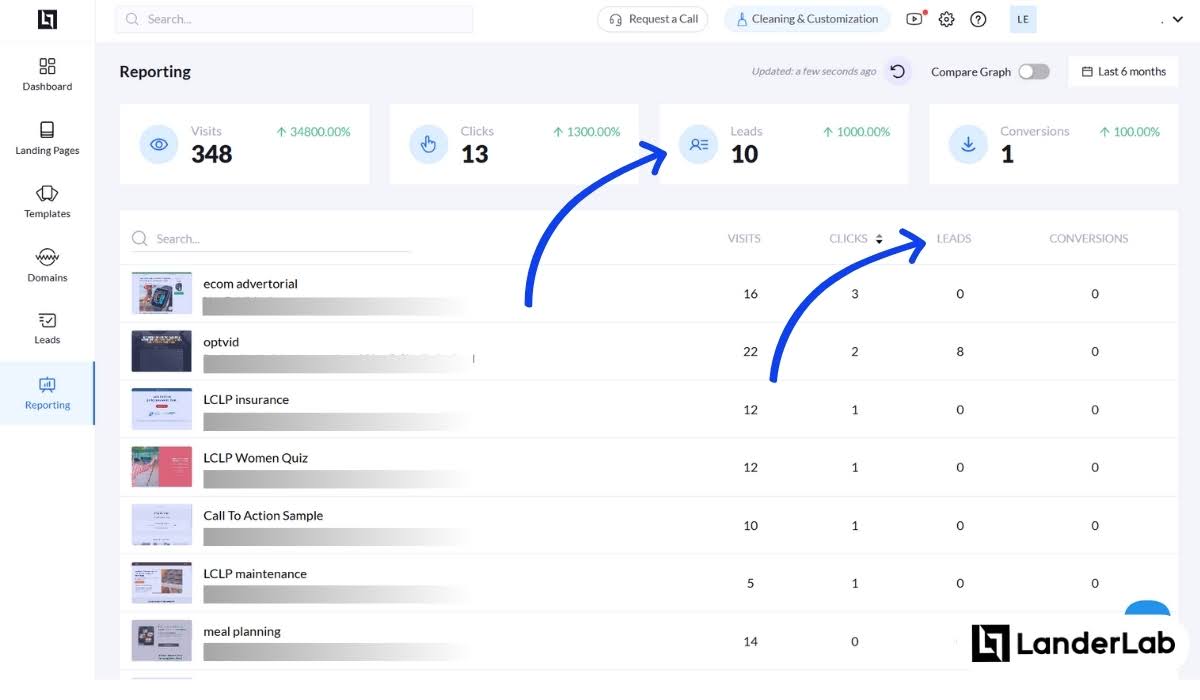The image size is (1200, 700).
Task: Open the ecom advertorial thumbnail
Action: coord(161,293)
